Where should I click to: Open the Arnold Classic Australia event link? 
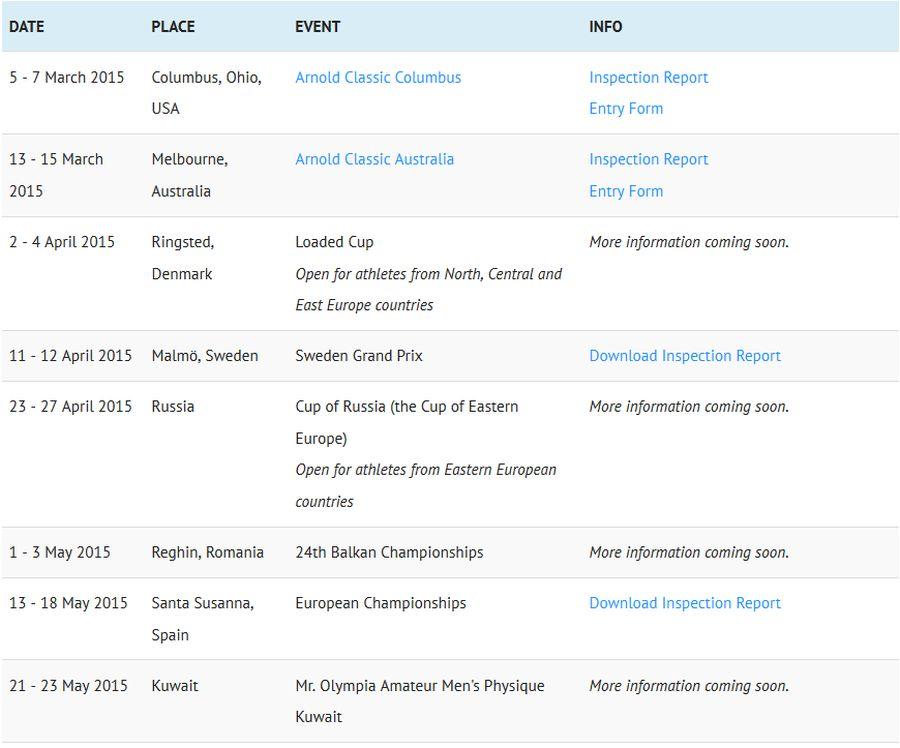(374, 159)
